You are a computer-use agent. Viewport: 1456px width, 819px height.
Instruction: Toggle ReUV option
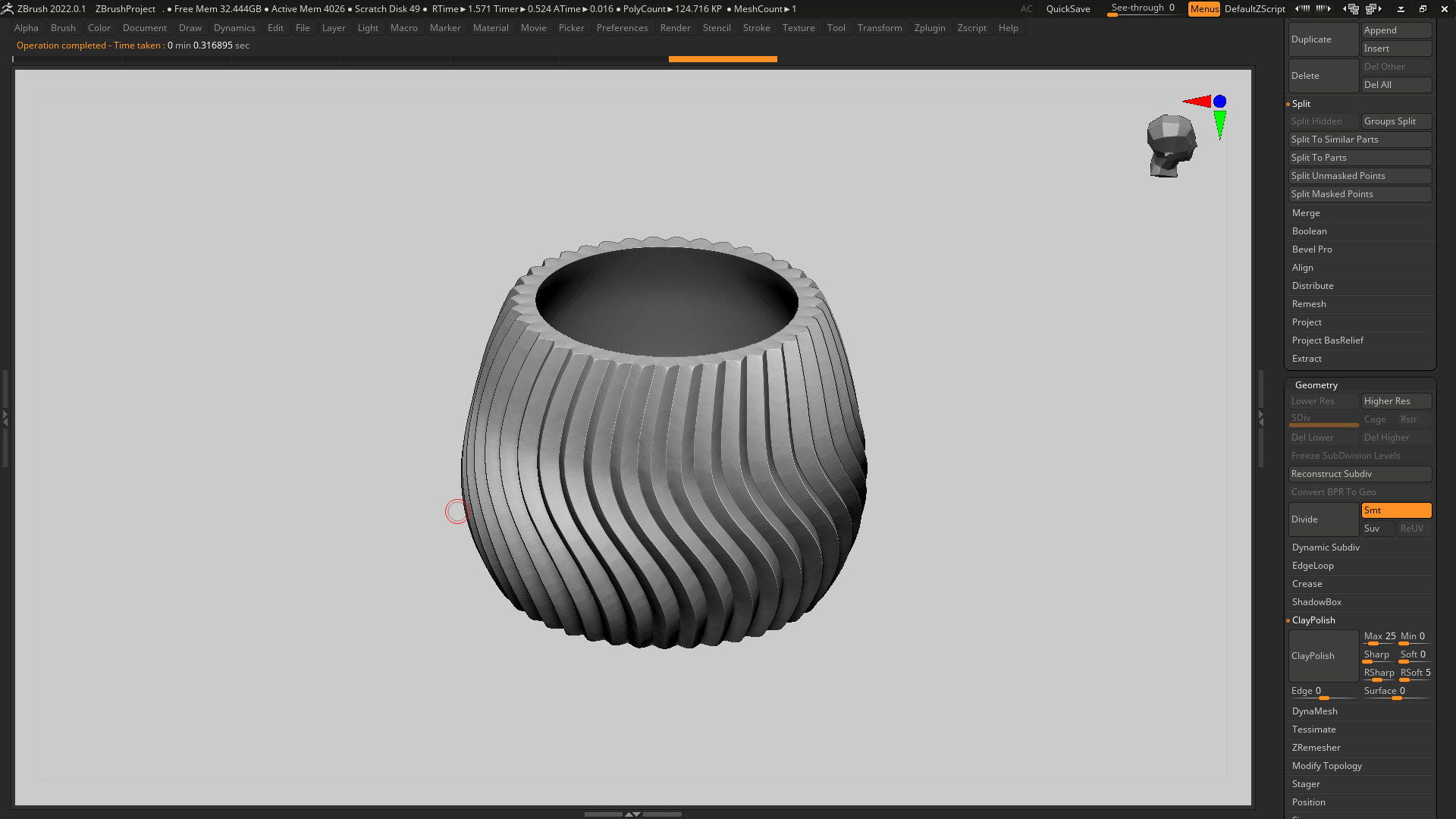[x=1414, y=529]
